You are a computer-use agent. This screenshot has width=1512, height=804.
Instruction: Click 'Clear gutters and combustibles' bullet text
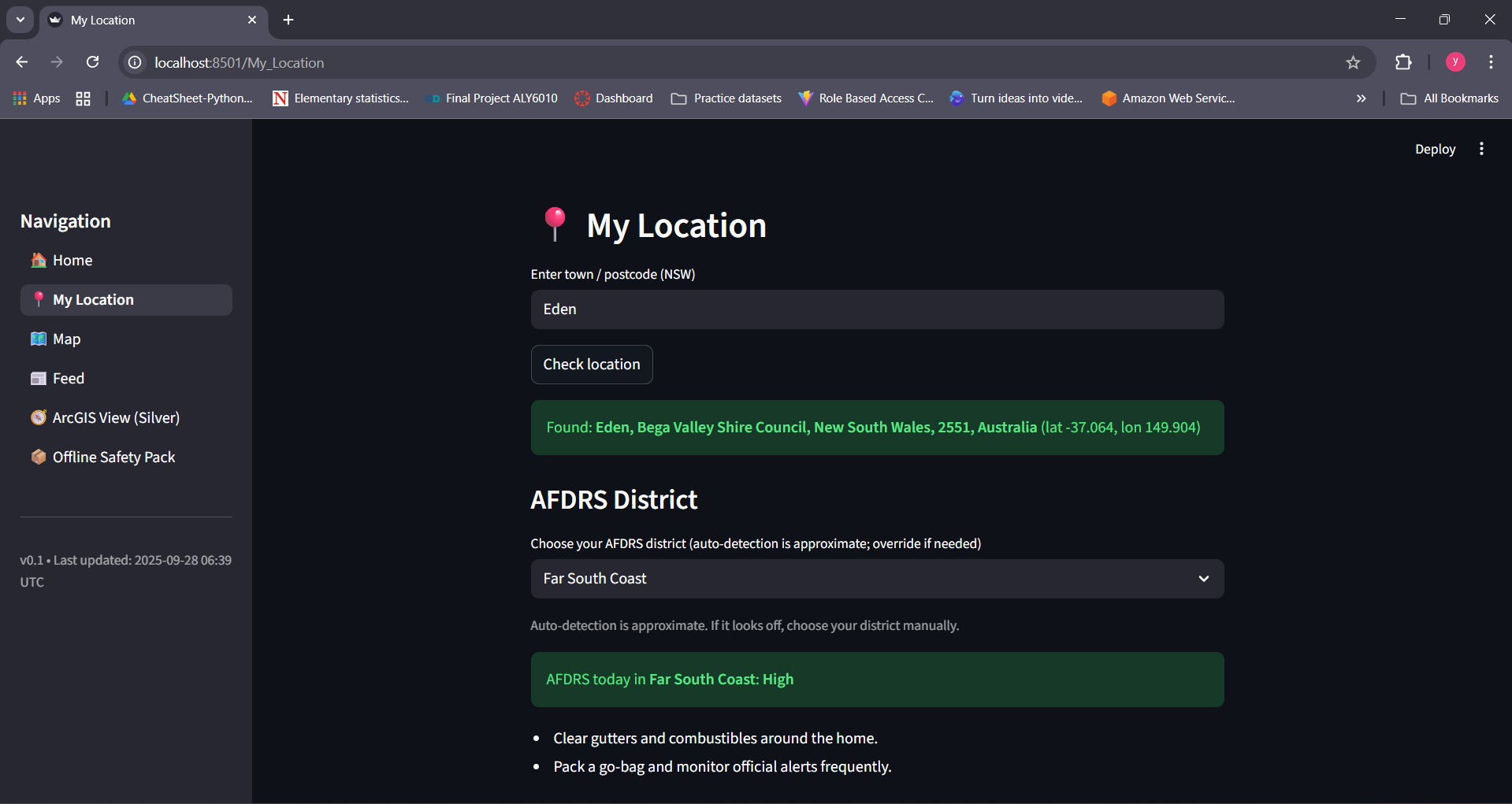[715, 739]
